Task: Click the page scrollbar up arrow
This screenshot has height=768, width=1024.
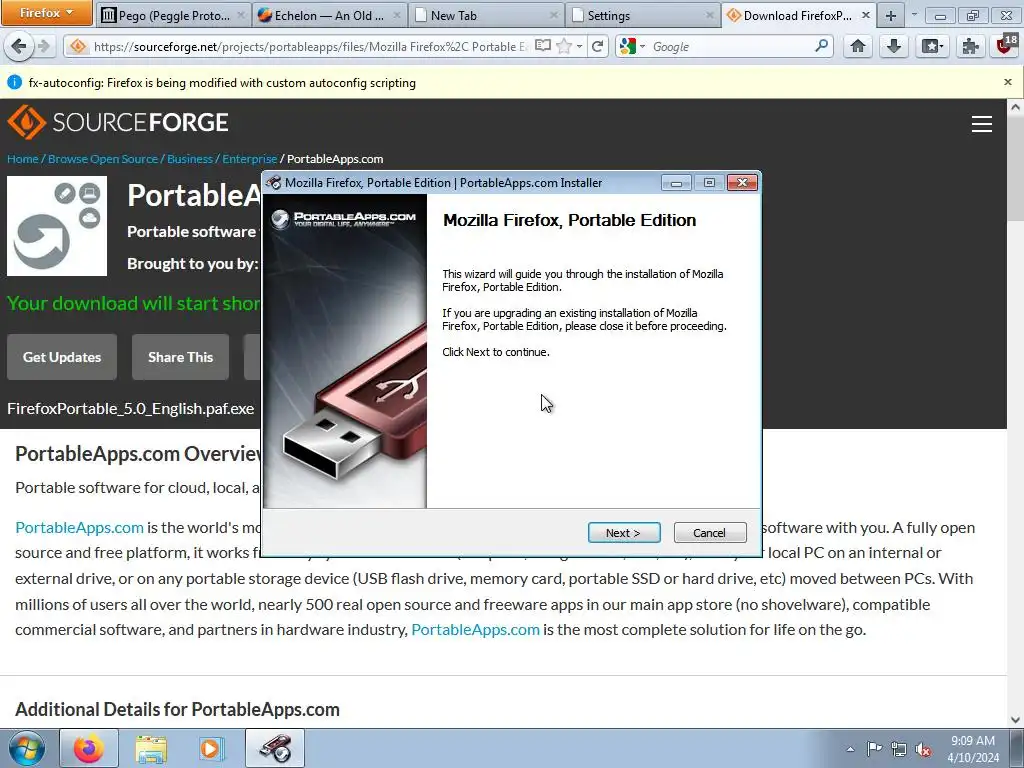Action: pyautogui.click(x=1016, y=107)
